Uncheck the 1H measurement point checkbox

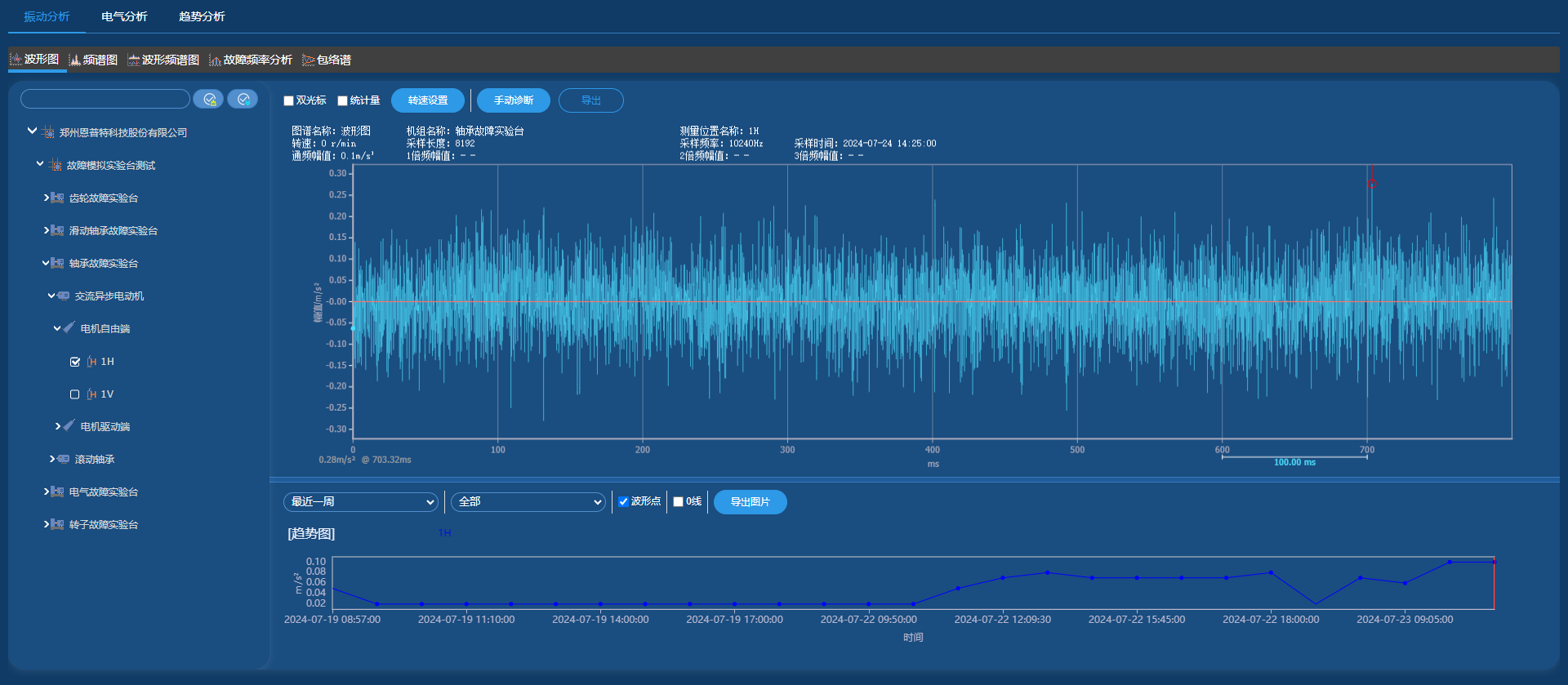click(x=75, y=362)
